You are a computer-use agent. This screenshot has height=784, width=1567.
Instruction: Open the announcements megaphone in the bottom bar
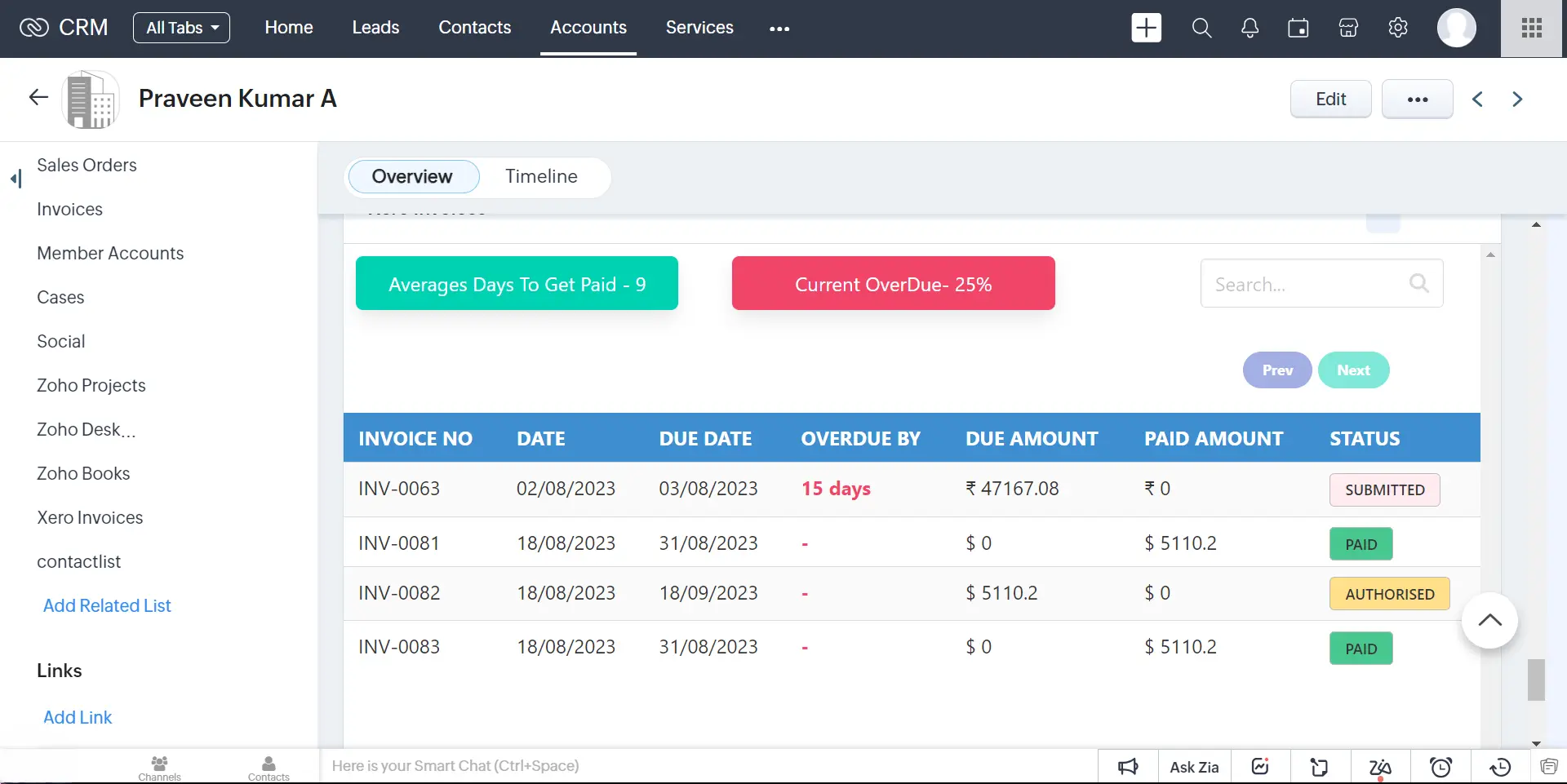1127,766
